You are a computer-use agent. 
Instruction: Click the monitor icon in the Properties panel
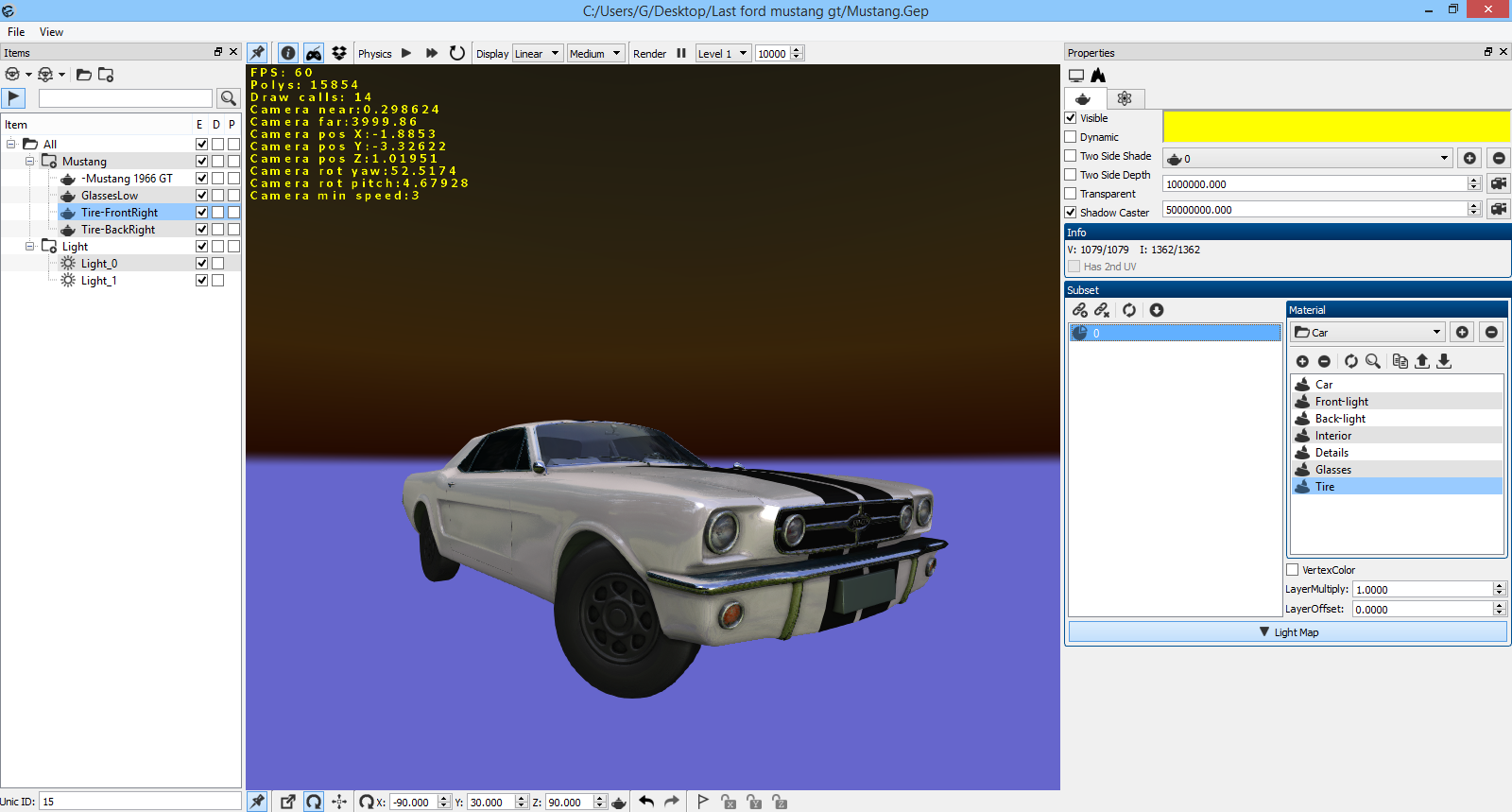coord(1076,76)
